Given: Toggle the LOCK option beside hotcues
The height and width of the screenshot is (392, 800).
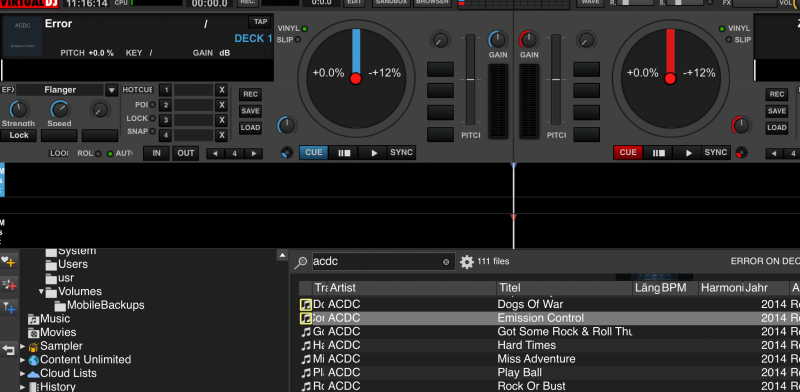Looking at the screenshot, I should 153,118.
